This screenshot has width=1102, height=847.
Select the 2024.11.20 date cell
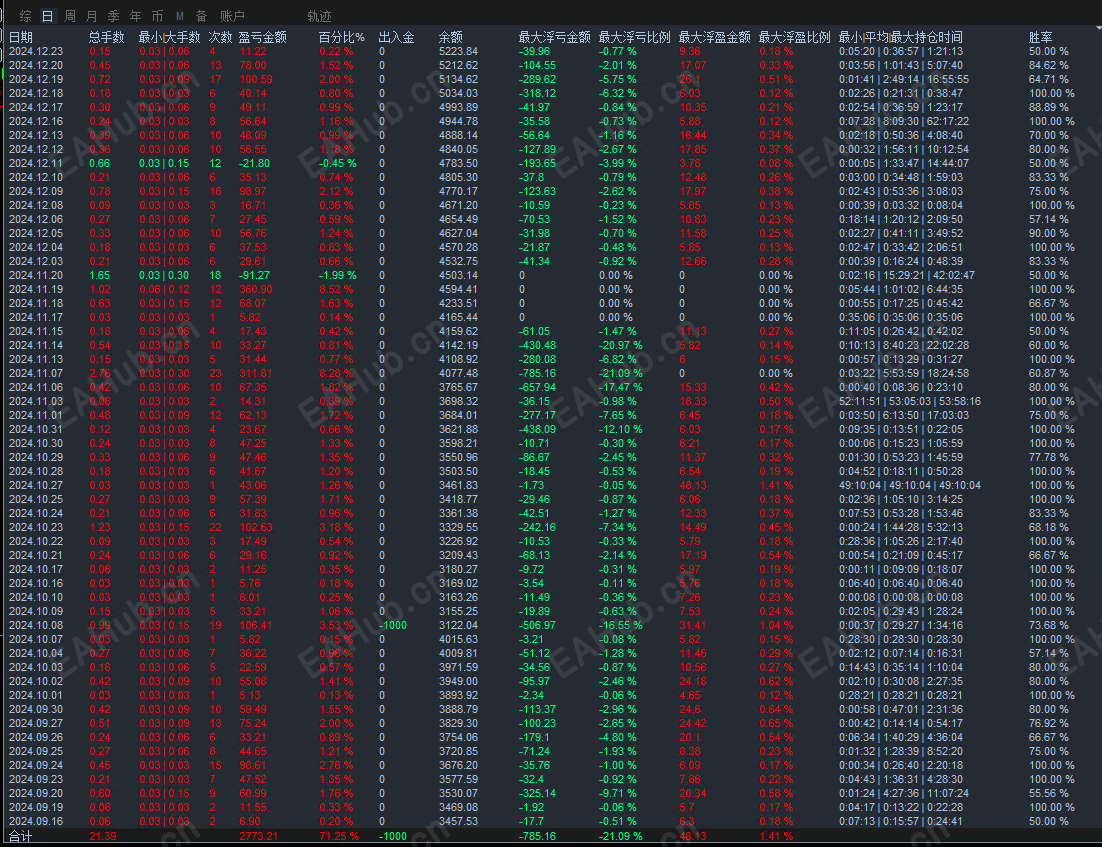click(36, 276)
